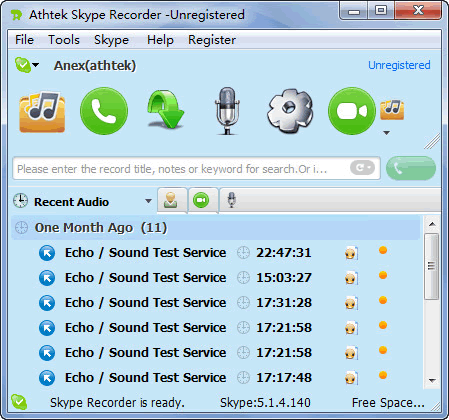Click the 'Skype:5.1.4.140' version text
The width and height of the screenshot is (449, 420).
click(265, 402)
